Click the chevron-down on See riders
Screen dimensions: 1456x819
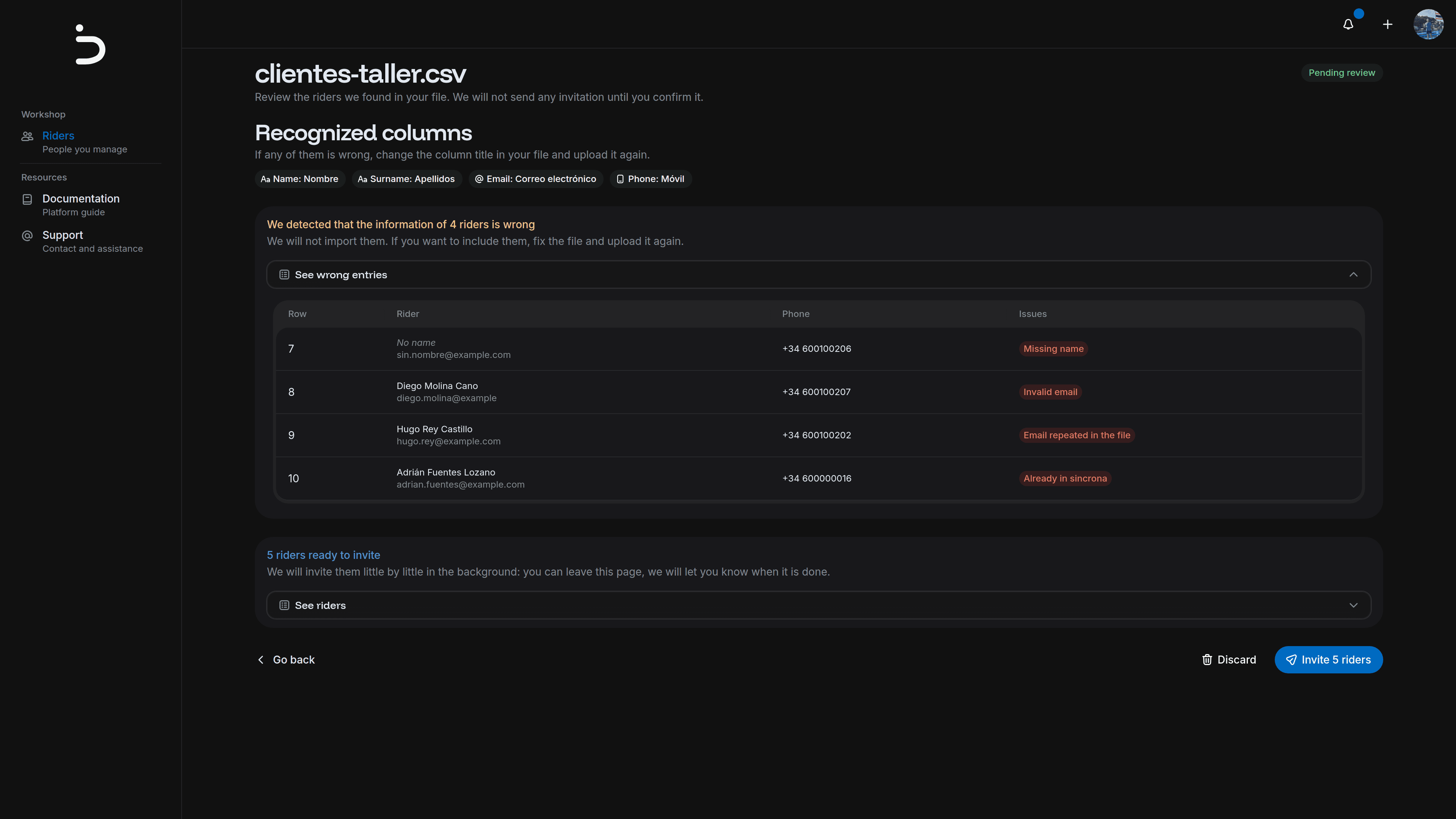[x=1353, y=606]
